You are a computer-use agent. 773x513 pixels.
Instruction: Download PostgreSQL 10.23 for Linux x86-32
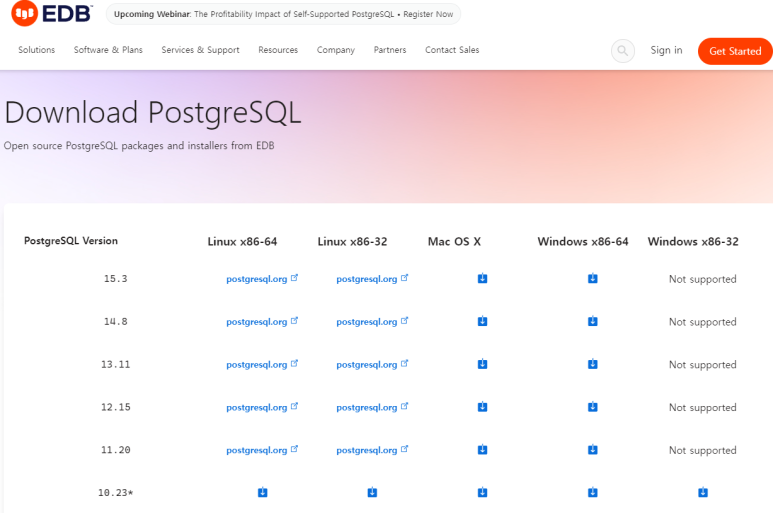[372, 492]
